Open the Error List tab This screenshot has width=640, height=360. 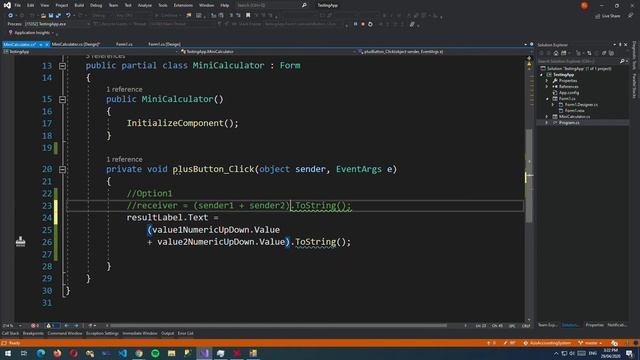[x=186, y=333]
